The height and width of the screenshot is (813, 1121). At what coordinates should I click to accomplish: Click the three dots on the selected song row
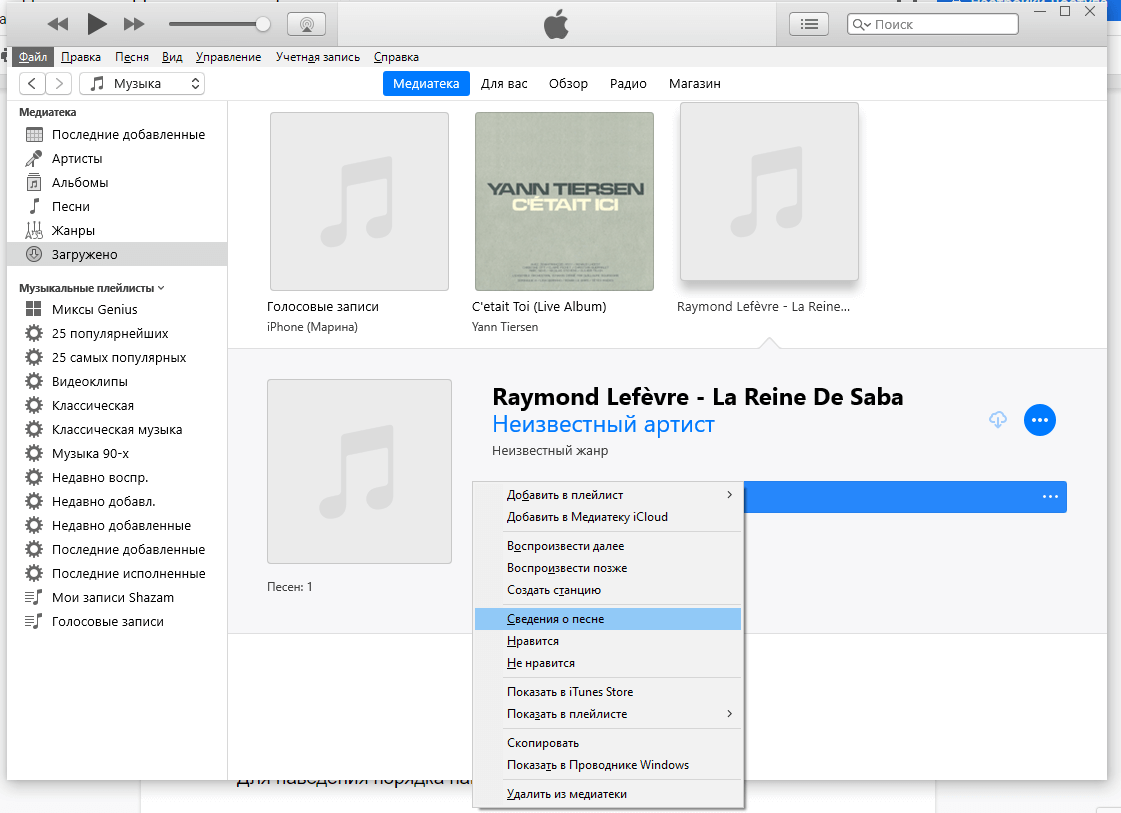click(x=1050, y=497)
